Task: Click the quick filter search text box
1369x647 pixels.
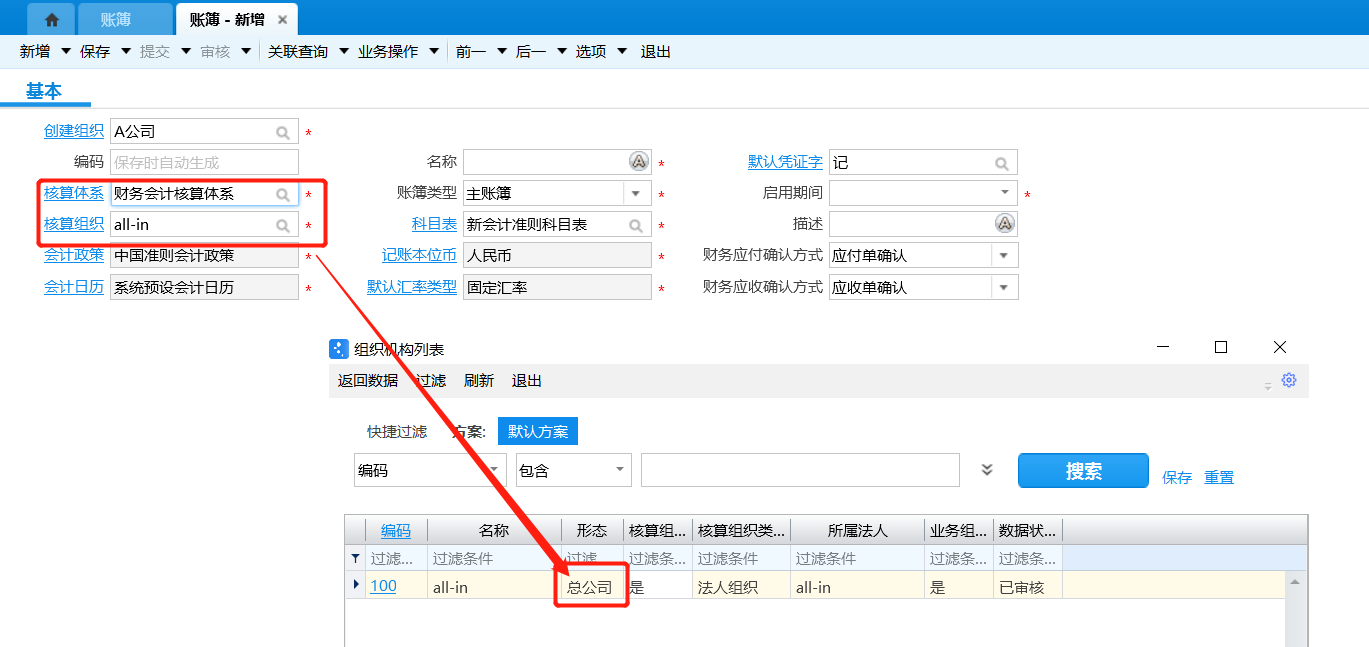Action: (x=800, y=470)
